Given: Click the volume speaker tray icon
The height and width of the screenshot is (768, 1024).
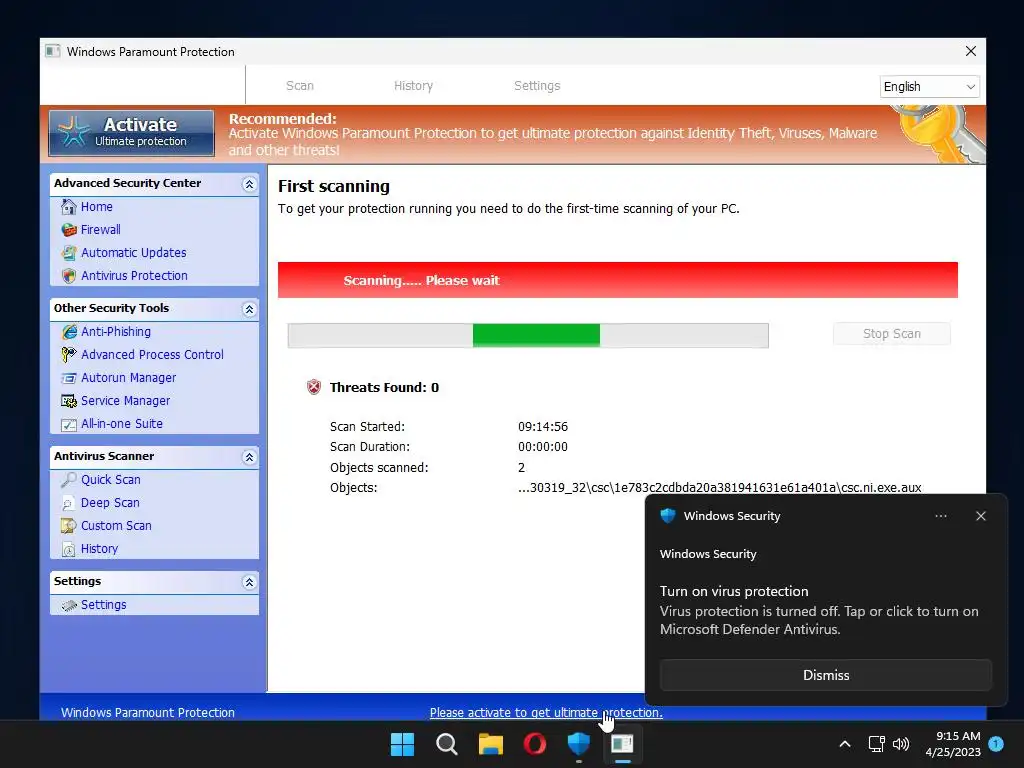Looking at the screenshot, I should coord(901,744).
